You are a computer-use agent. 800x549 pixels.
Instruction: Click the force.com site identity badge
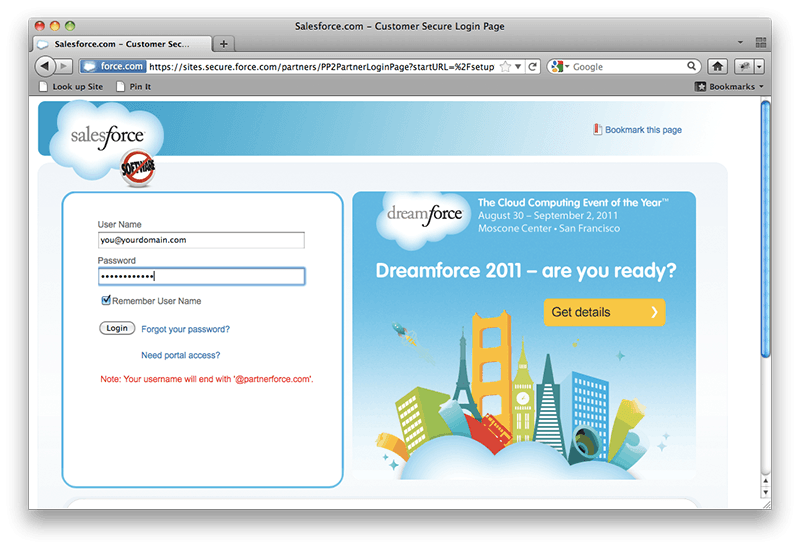(x=113, y=66)
